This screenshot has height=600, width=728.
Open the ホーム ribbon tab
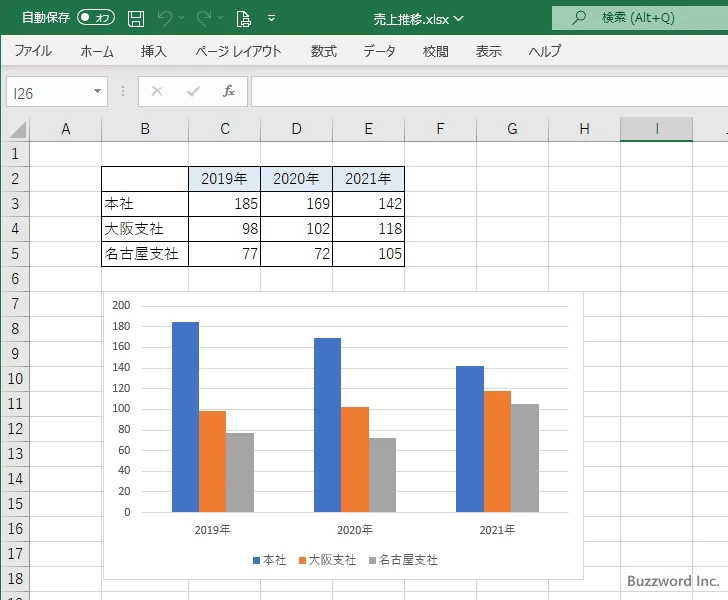pos(97,51)
